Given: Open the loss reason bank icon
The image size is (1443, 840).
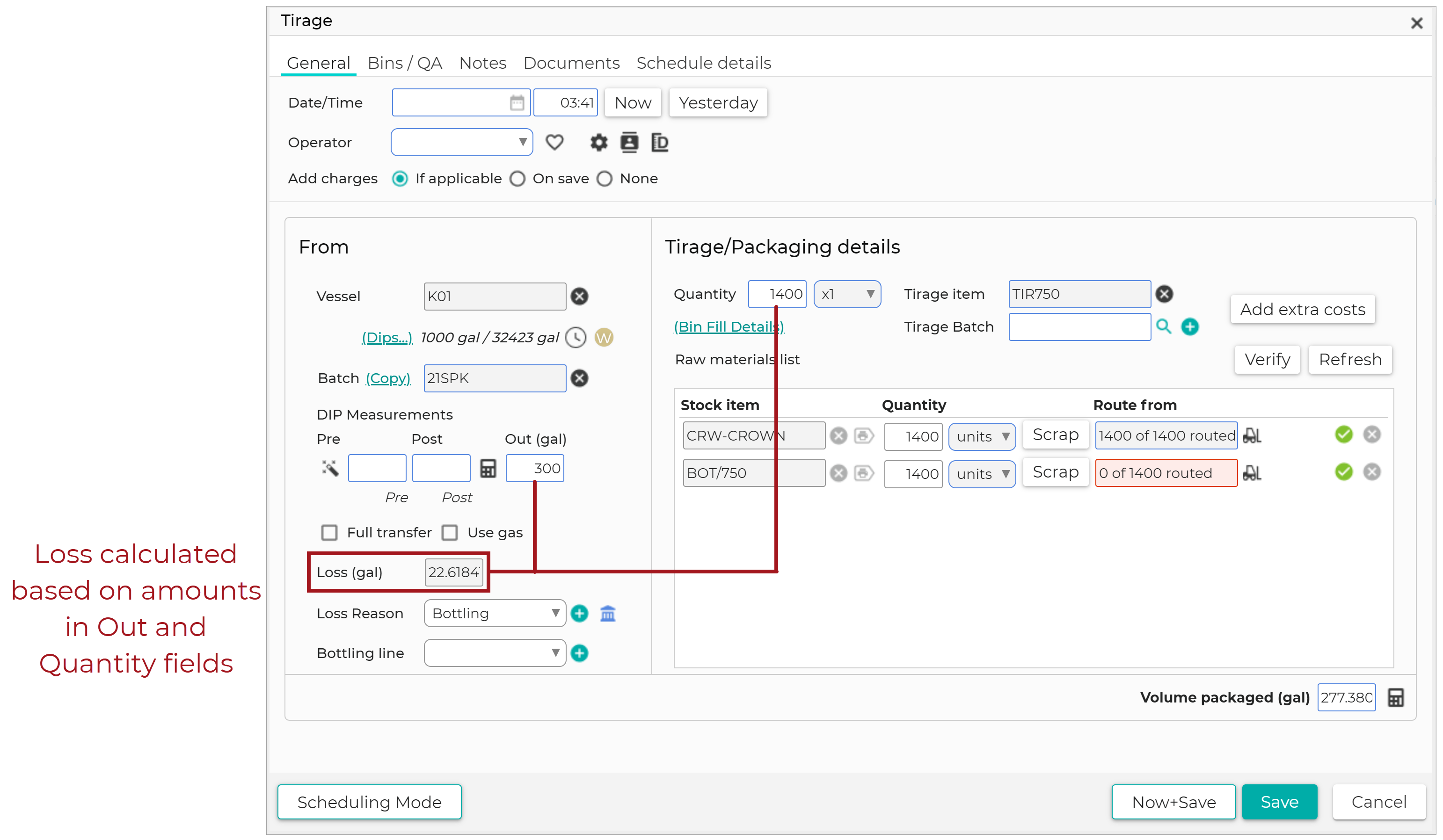Looking at the screenshot, I should [607, 614].
